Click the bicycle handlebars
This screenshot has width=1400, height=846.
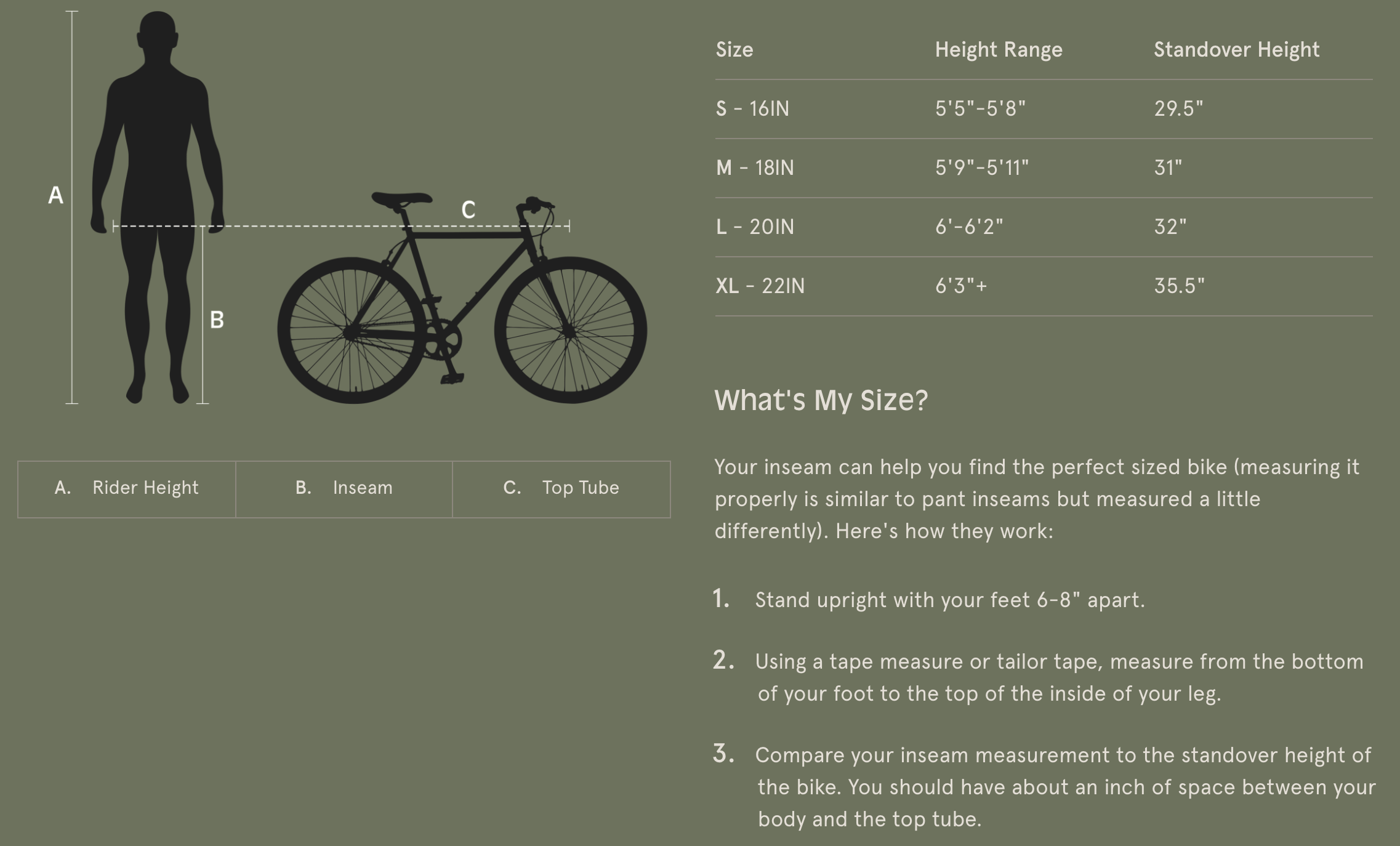[x=534, y=204]
